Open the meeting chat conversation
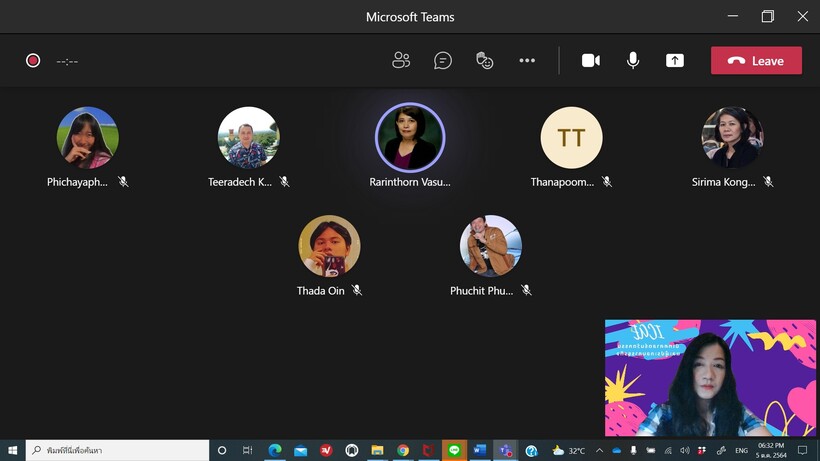 coord(443,61)
